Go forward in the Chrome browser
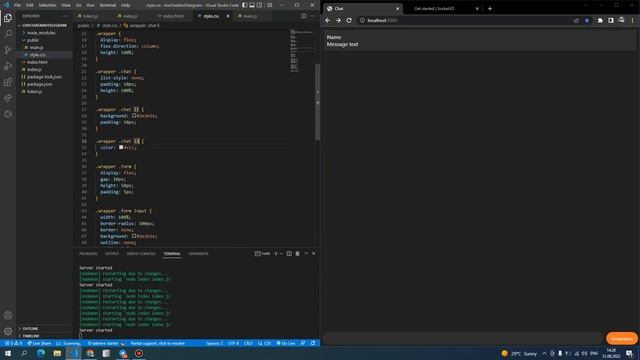 338,20
